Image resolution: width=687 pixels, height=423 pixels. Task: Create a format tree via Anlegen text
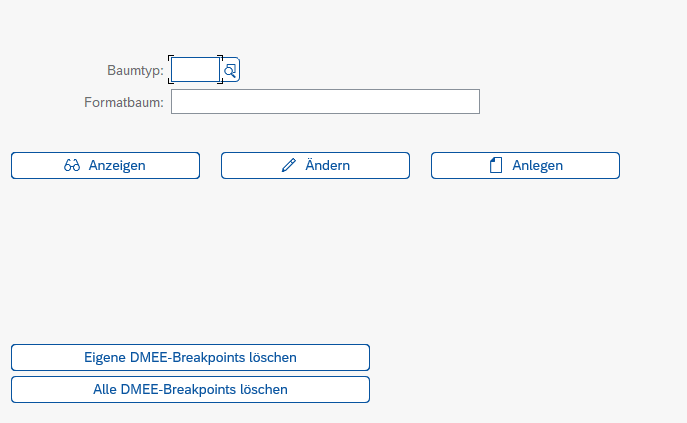(x=537, y=166)
